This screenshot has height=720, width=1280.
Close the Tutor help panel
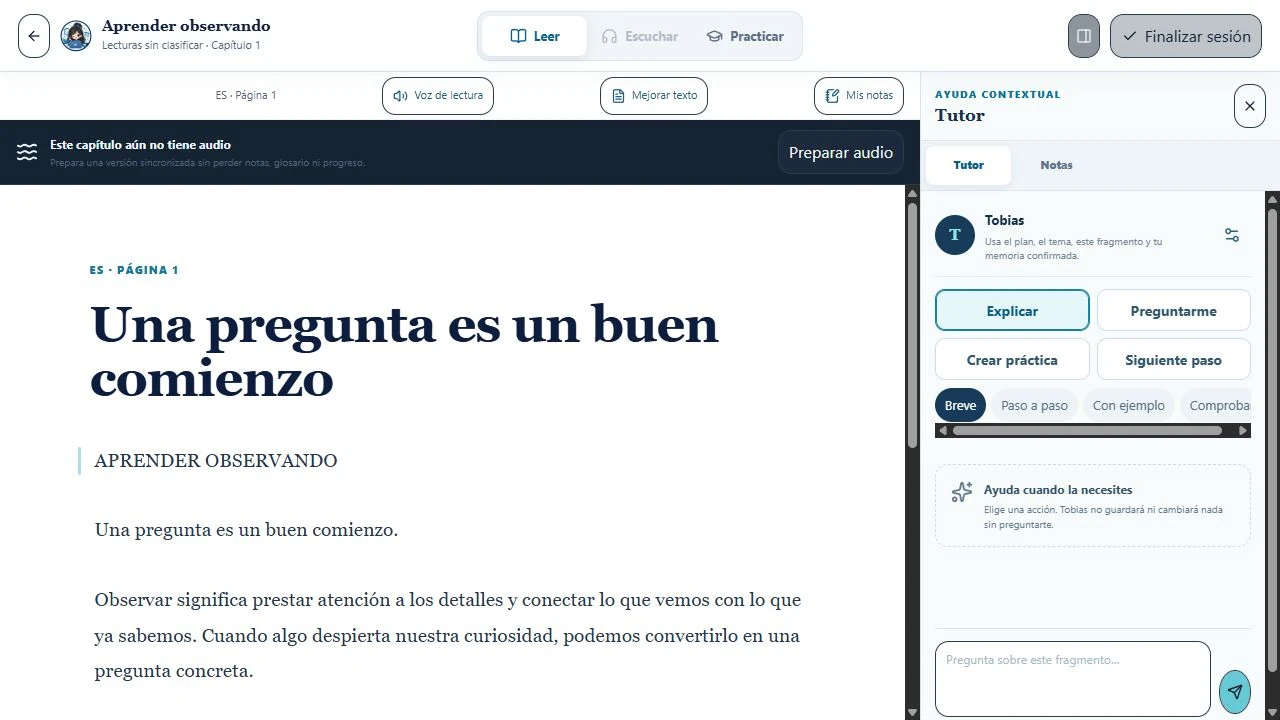tap(1250, 106)
